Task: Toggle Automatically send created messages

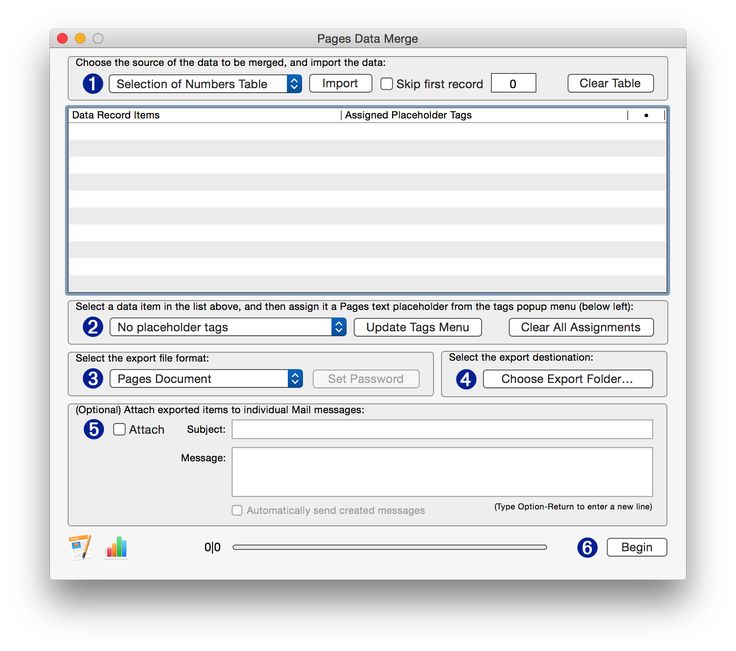Action: (237, 510)
